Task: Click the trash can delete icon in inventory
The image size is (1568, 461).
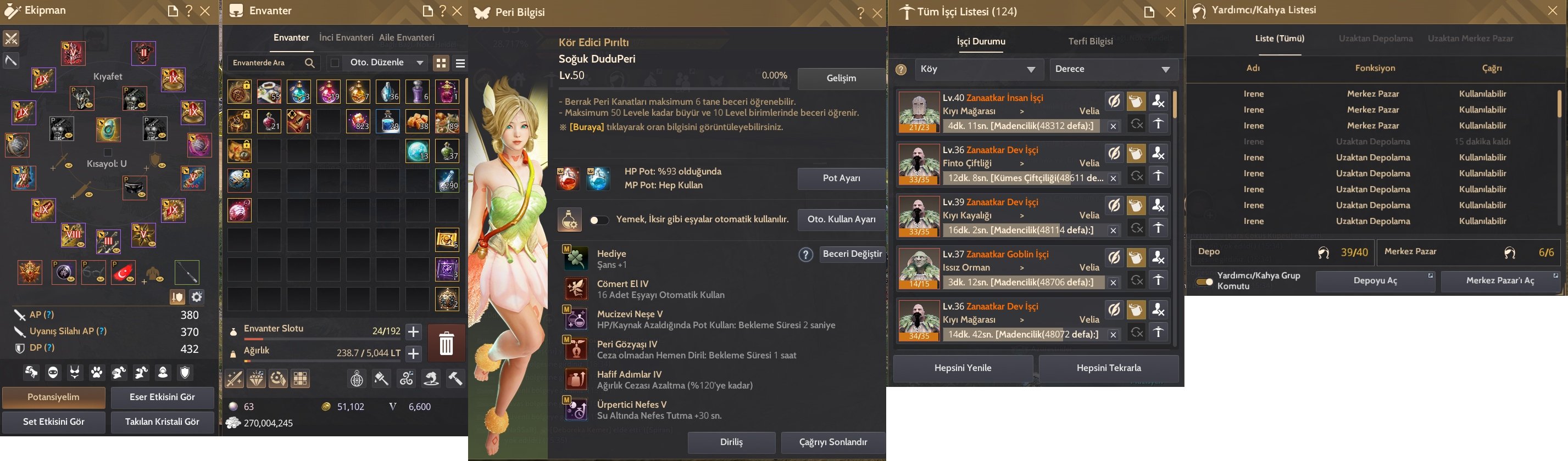Action: [x=446, y=344]
